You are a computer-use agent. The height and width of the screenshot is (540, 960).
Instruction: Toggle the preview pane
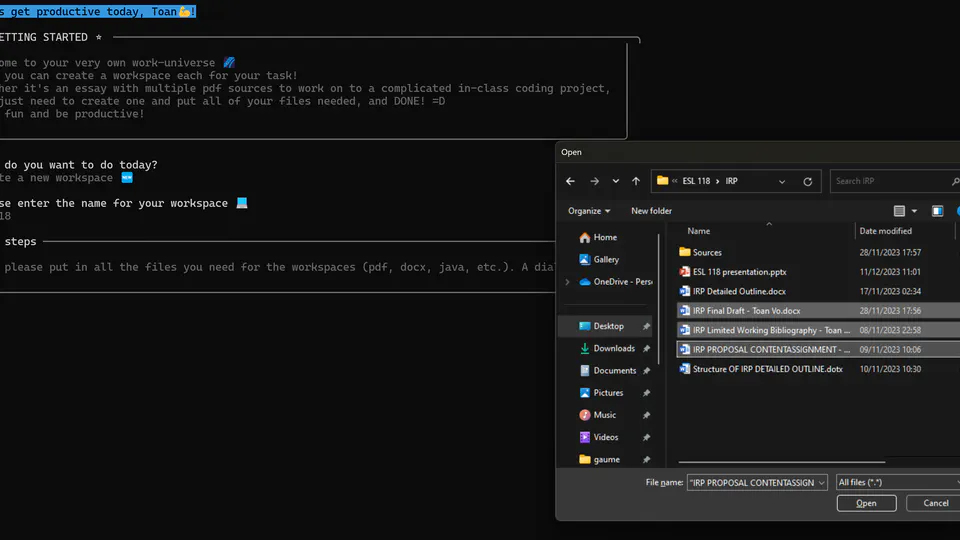pyautogui.click(x=937, y=211)
